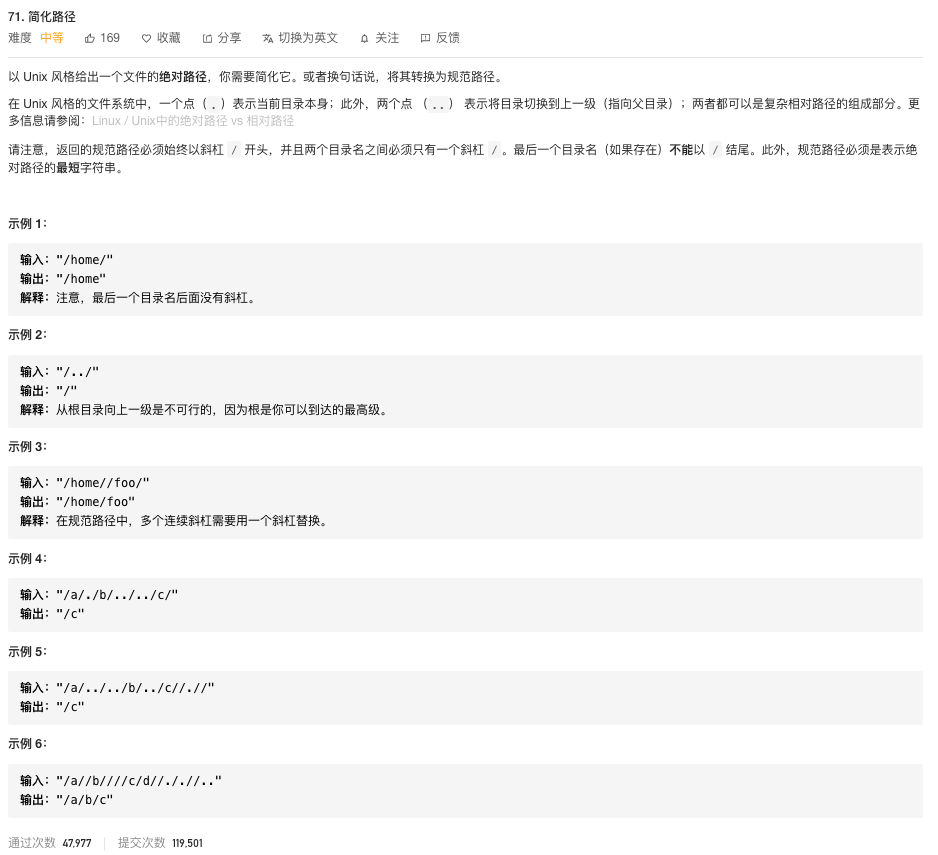Click the thumbs-up like icon
The image size is (938, 855).
pyautogui.click(x=89, y=38)
